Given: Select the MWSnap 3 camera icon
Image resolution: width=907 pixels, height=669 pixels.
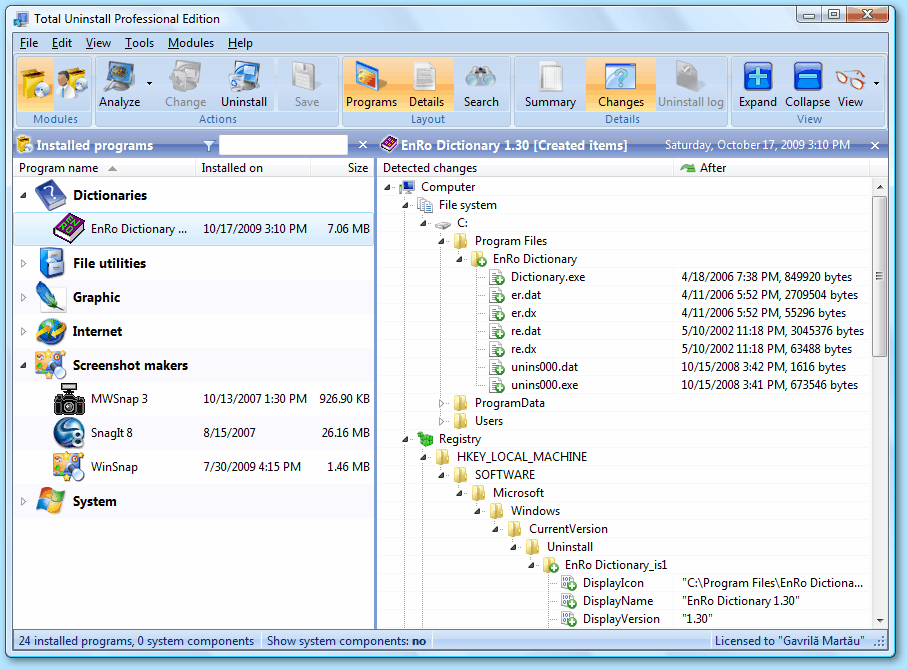Looking at the screenshot, I should 69,399.
